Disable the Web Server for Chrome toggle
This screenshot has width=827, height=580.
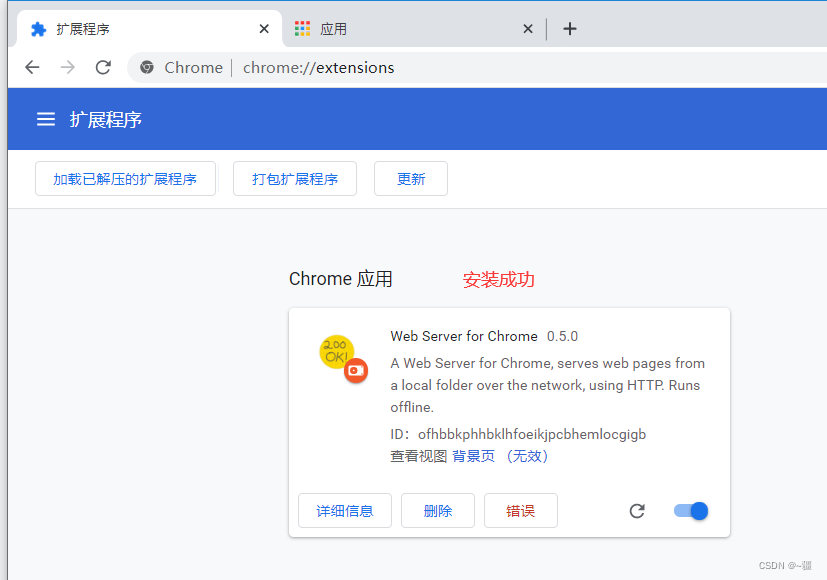(x=691, y=511)
